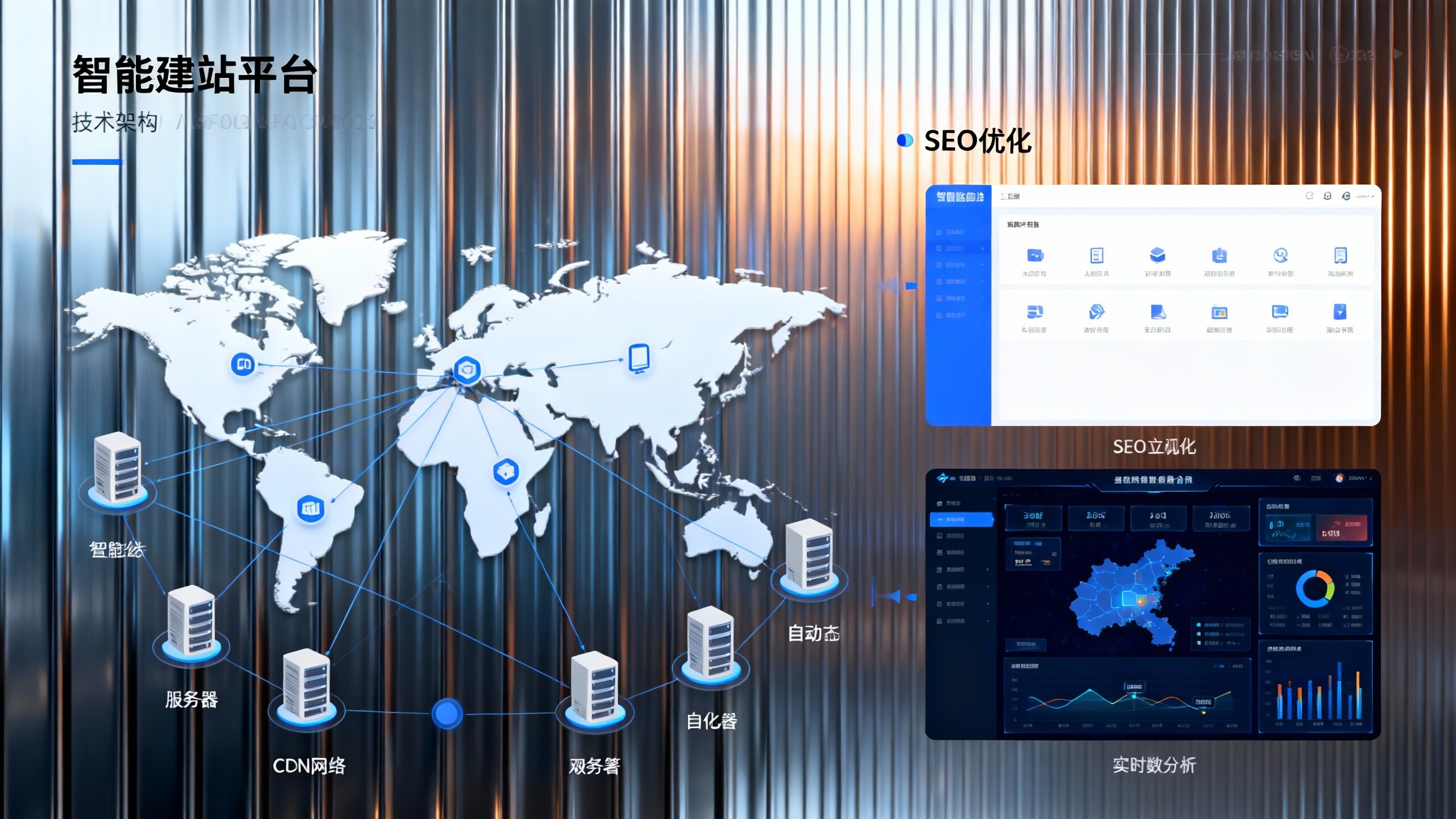
Task: Click the cube box icon in white dashboard
Action: click(1157, 255)
